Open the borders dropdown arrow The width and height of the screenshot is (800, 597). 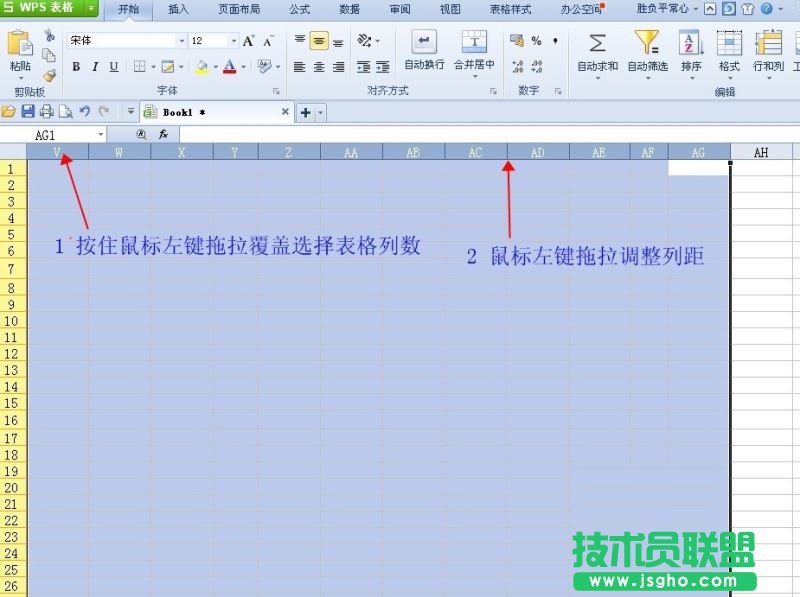pos(153,67)
